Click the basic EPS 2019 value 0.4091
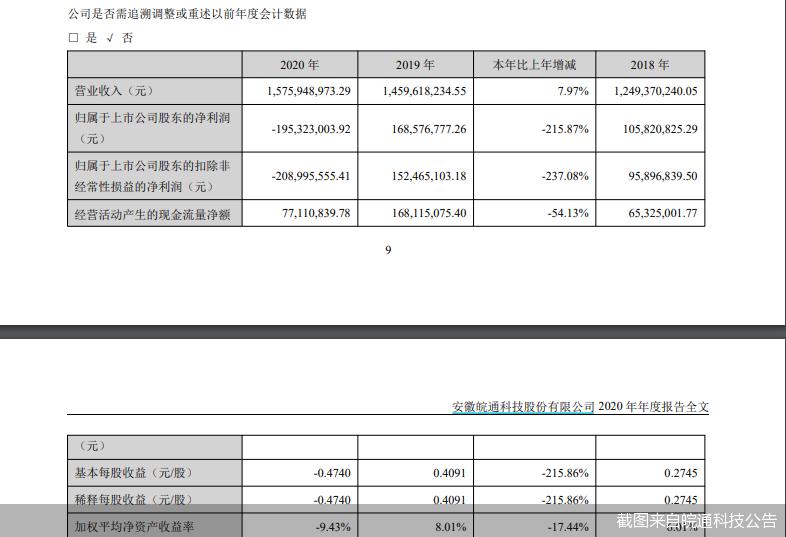This screenshot has height=537, width=786. [x=450, y=473]
